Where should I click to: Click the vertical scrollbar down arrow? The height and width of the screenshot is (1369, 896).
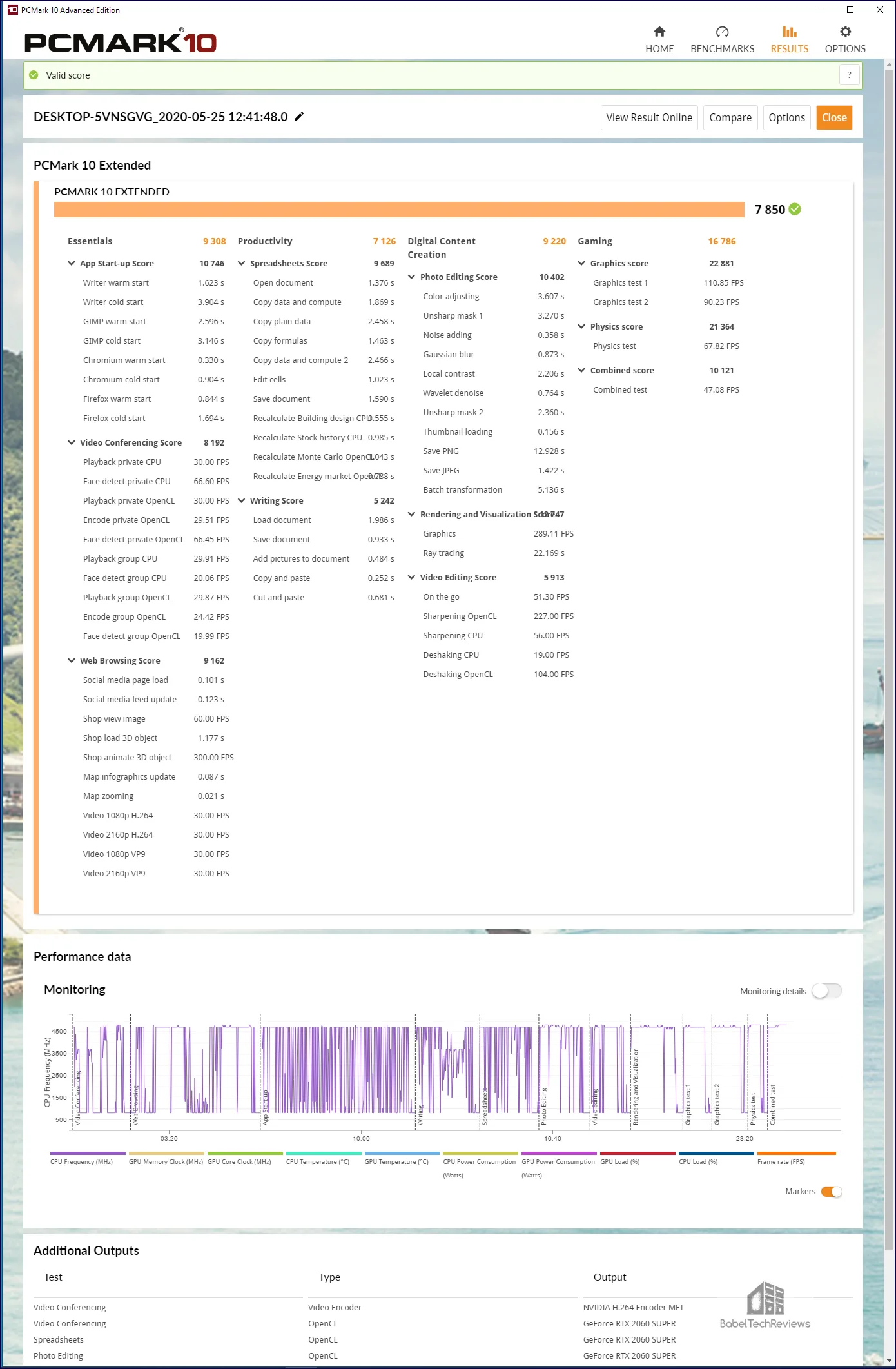(889, 1359)
